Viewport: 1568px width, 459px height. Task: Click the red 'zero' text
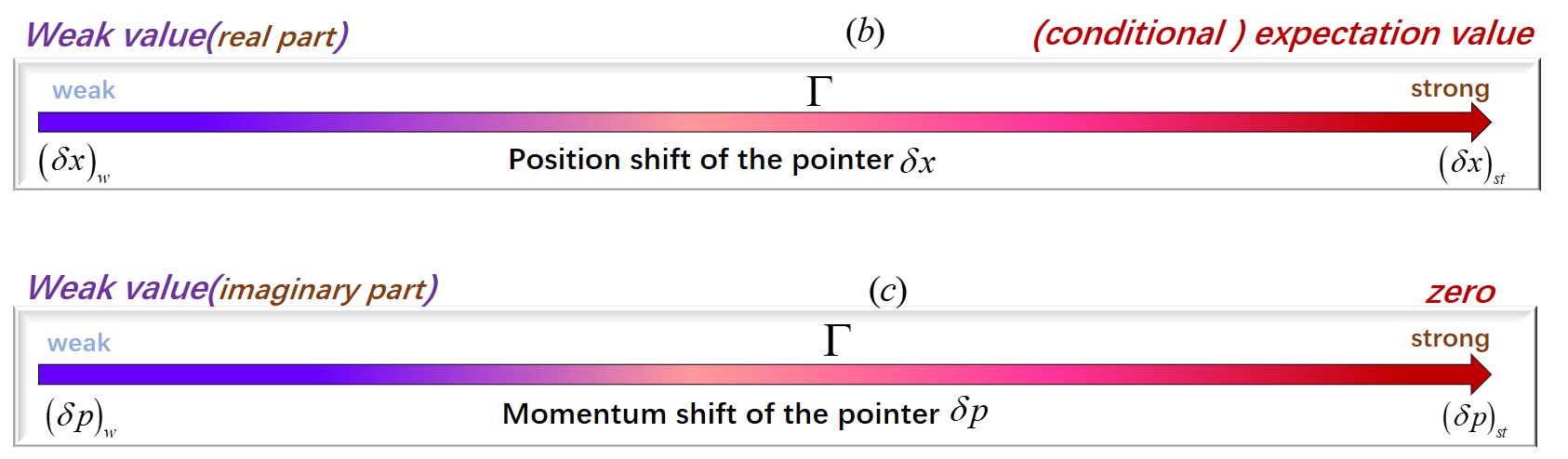click(x=1461, y=292)
